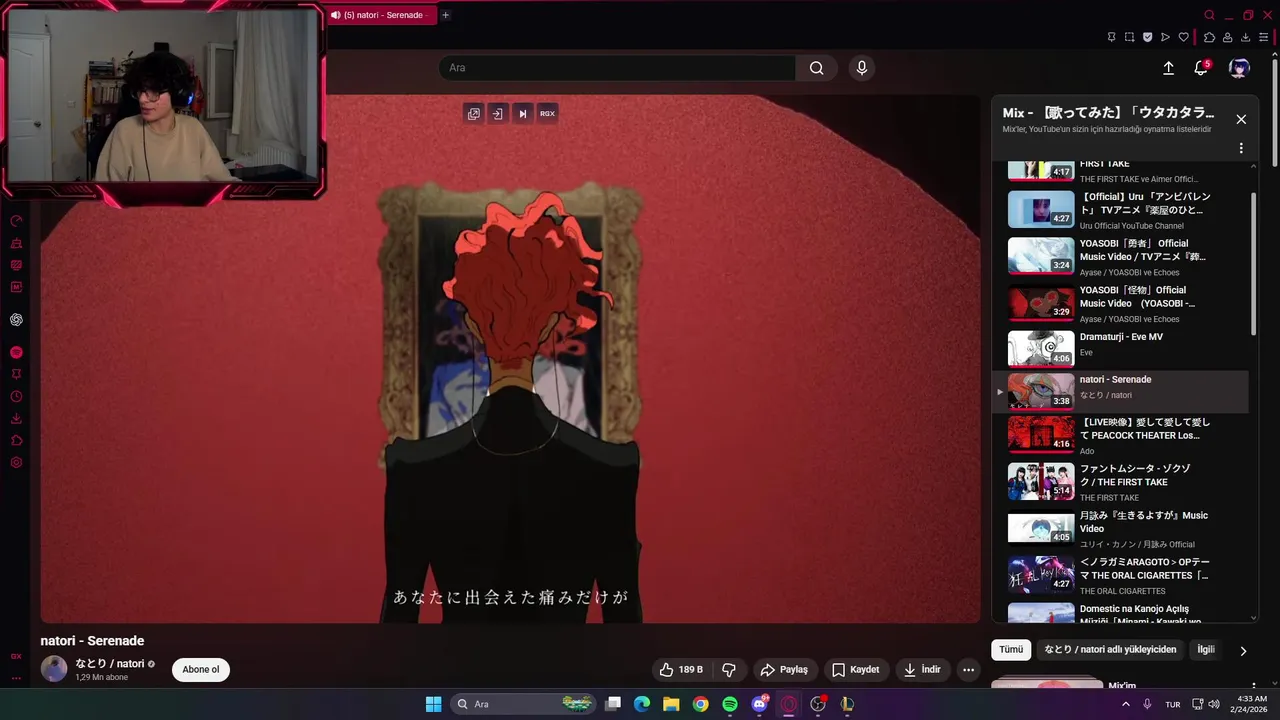Viewport: 1280px width, 720px height.
Task: Play YOASOBI 怪物 Official Music Video from playlist
Action: [x=1120, y=303]
